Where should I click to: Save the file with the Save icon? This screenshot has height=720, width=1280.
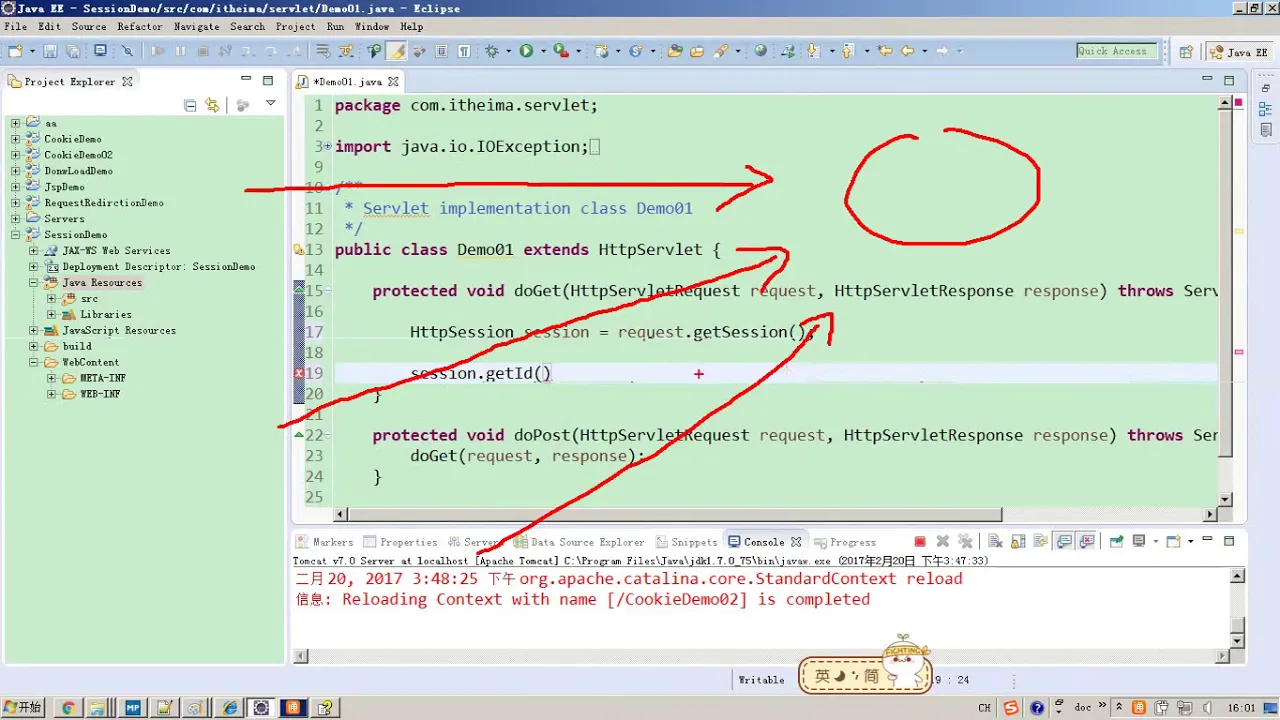click(x=50, y=51)
